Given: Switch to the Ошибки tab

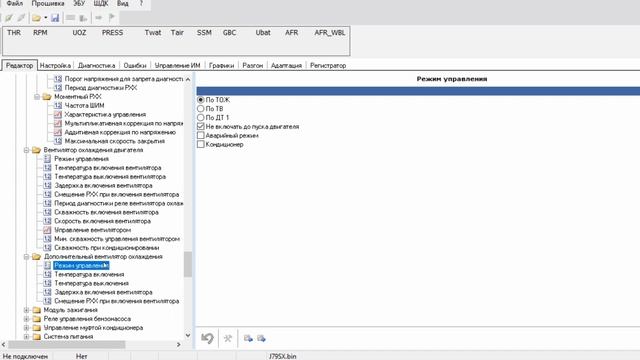Looking at the screenshot, I should tap(135, 65).
